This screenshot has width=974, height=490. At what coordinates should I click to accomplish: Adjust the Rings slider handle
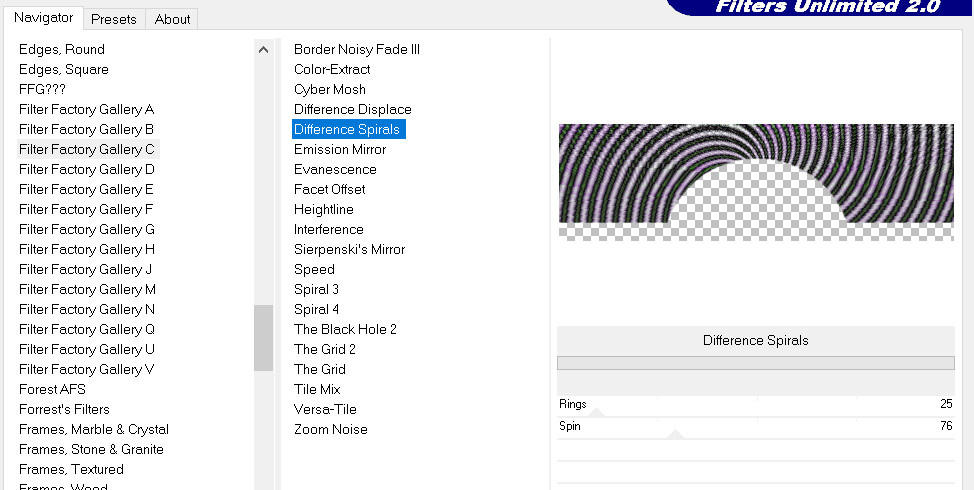(596, 412)
